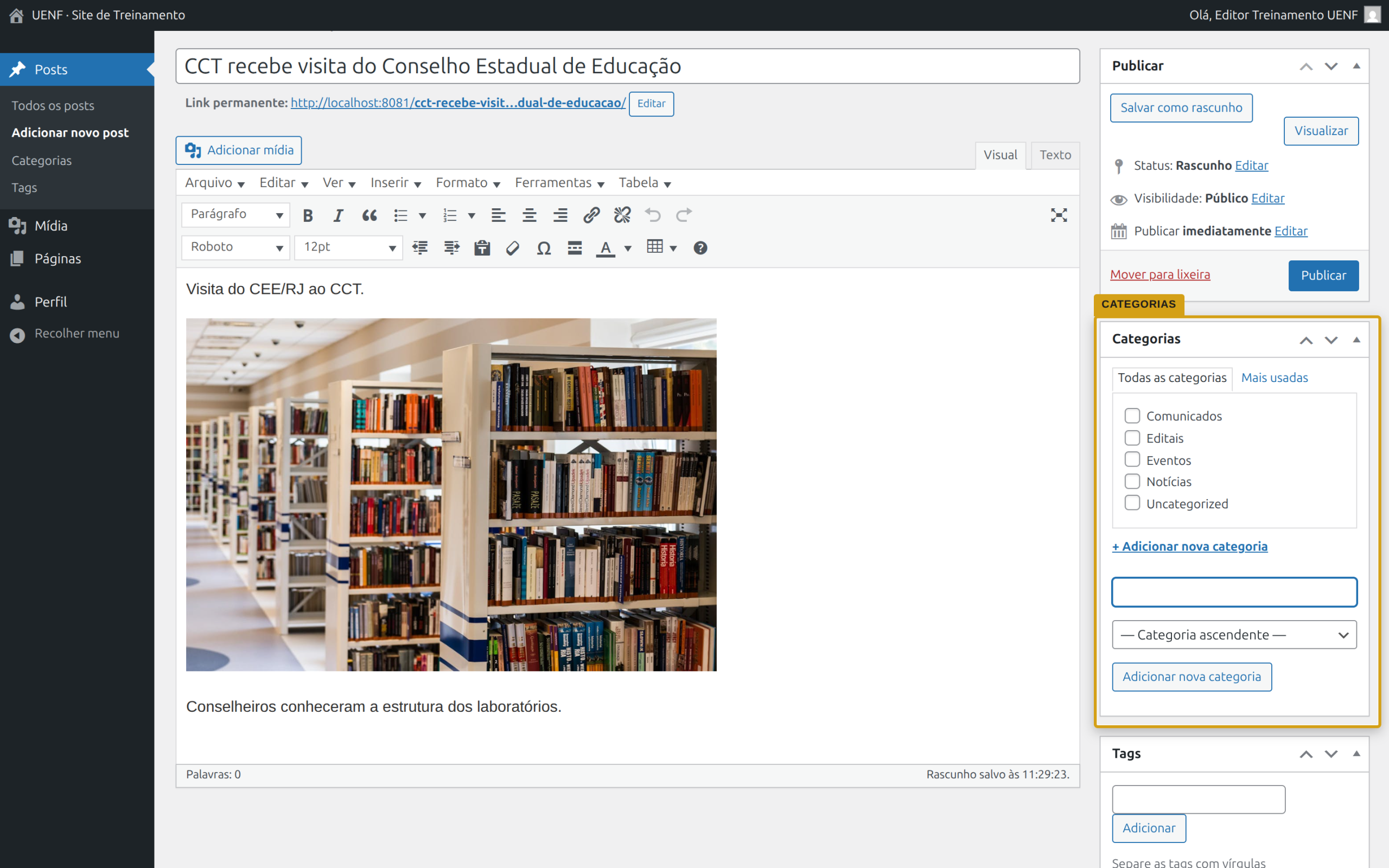Expand bulleted list style options arrow

click(423, 216)
